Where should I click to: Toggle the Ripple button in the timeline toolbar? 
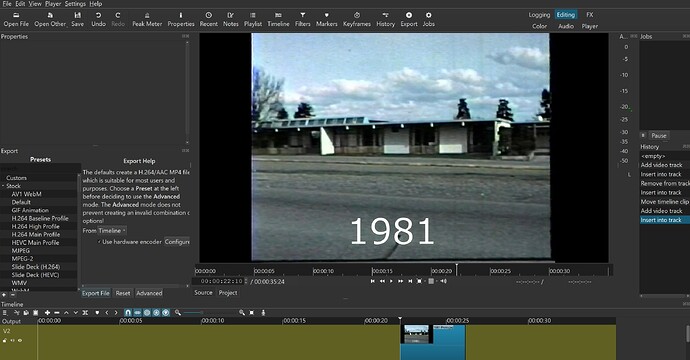147,313
